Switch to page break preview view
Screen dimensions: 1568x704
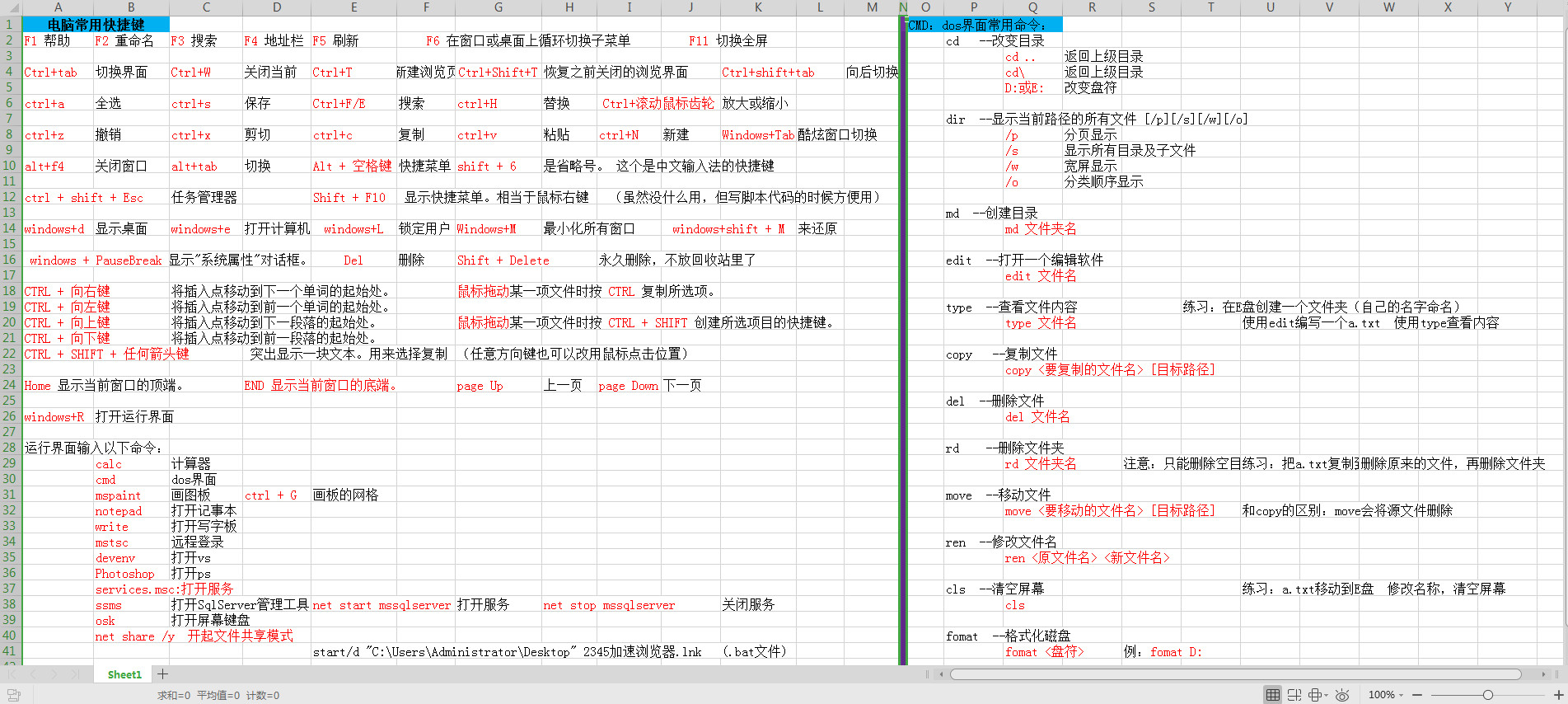tap(1294, 695)
